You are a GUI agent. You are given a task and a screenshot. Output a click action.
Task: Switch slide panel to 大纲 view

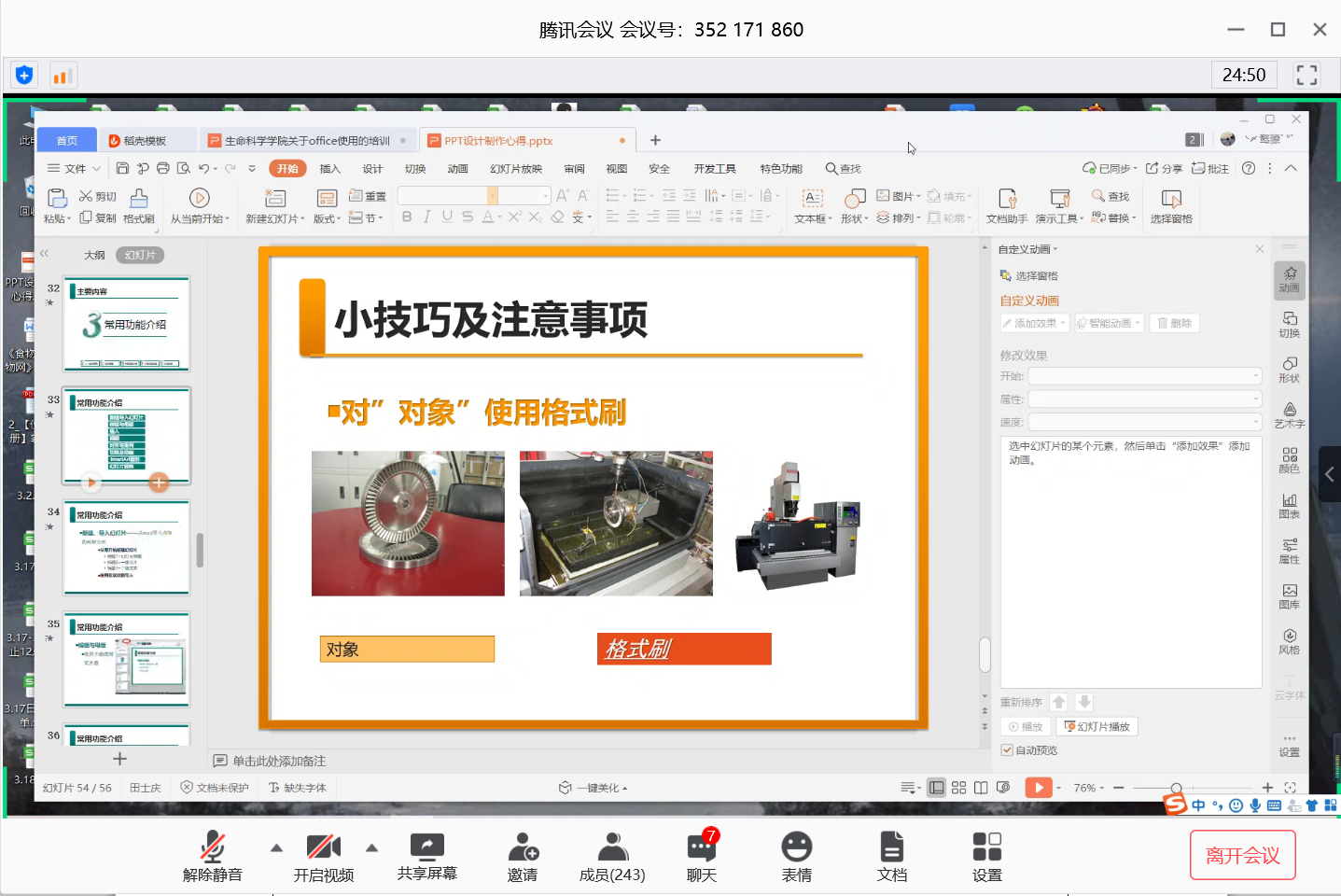coord(94,255)
